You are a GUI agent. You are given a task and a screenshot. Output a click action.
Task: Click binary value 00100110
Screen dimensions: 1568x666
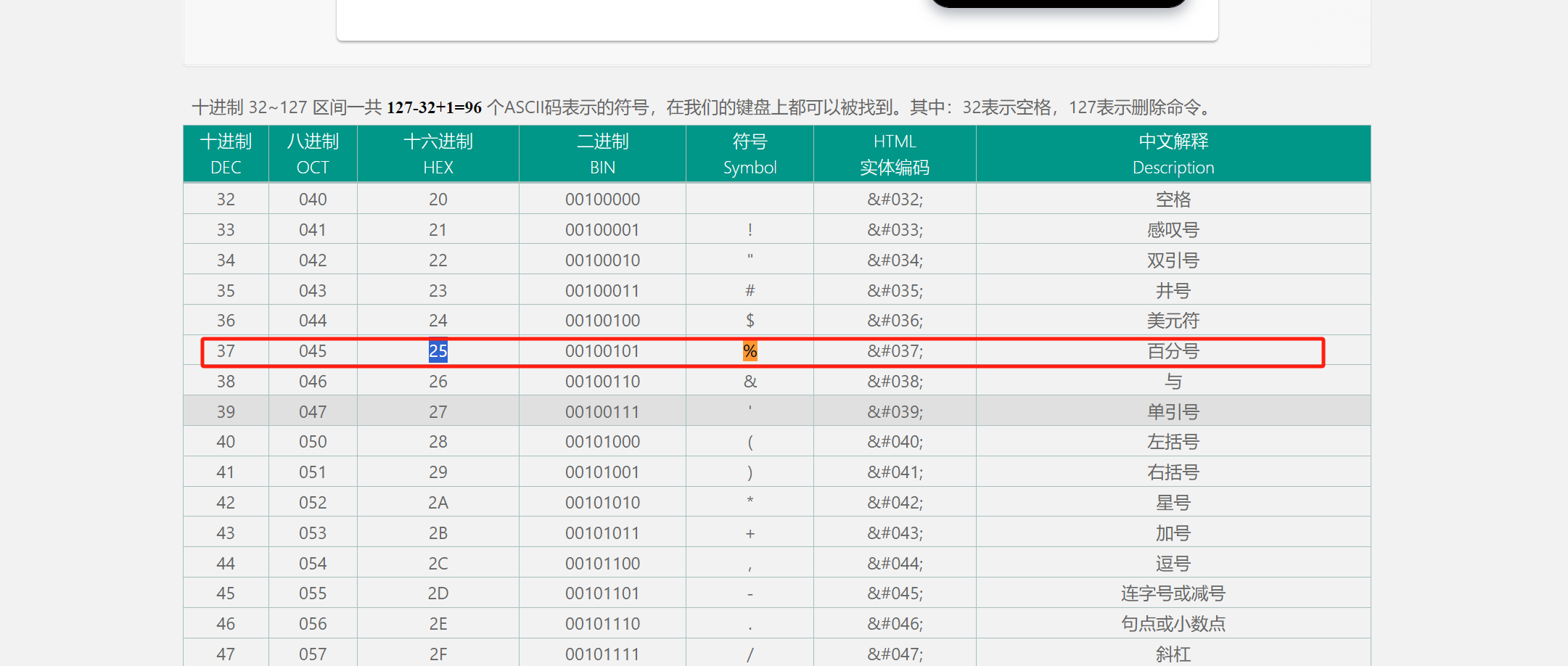click(x=602, y=381)
